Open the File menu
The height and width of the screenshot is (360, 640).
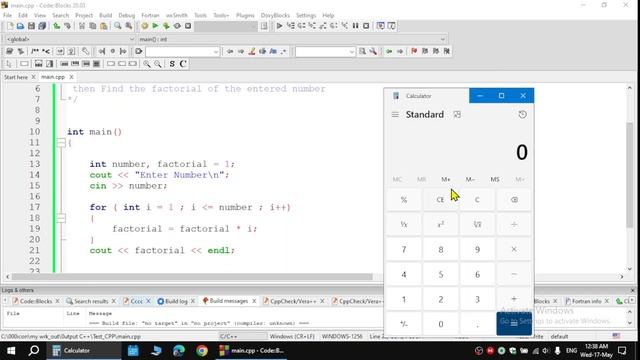tap(7, 15)
